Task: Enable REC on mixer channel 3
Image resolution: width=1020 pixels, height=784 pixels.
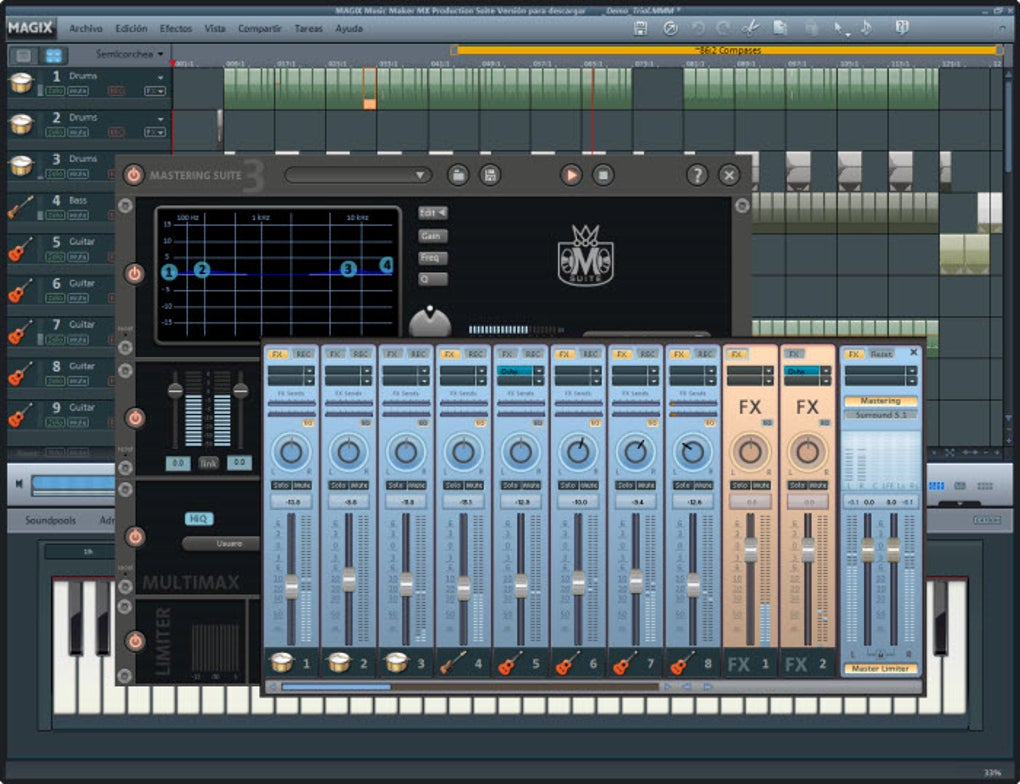Action: click(418, 354)
